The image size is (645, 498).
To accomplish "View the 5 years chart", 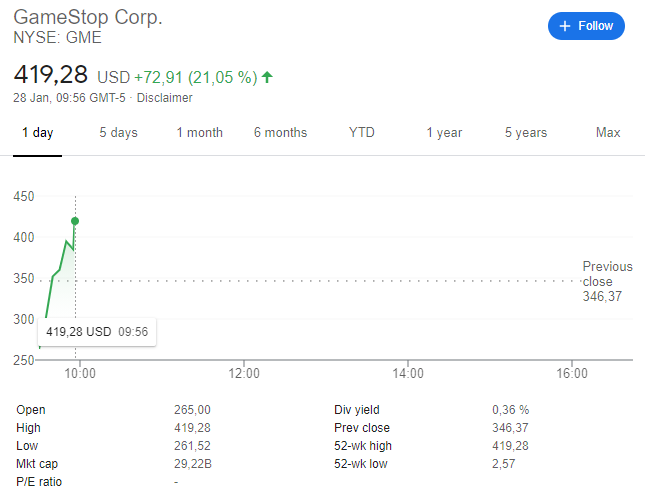I will coord(525,133).
